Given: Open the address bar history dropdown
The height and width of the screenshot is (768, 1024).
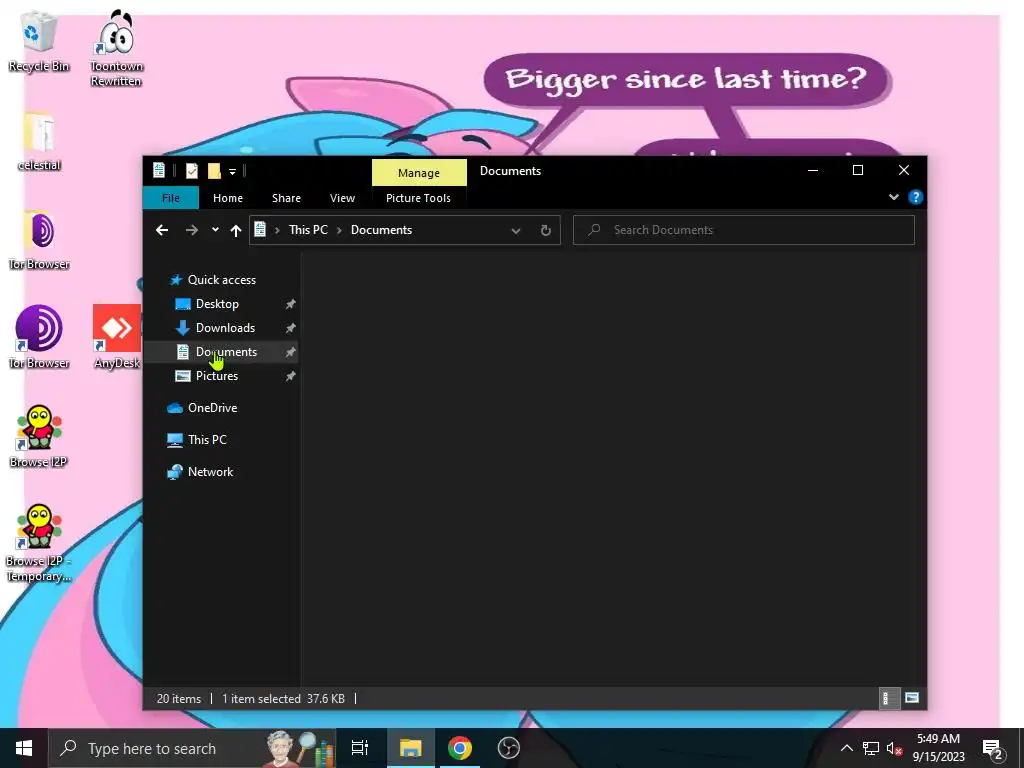Looking at the screenshot, I should coord(516,231).
